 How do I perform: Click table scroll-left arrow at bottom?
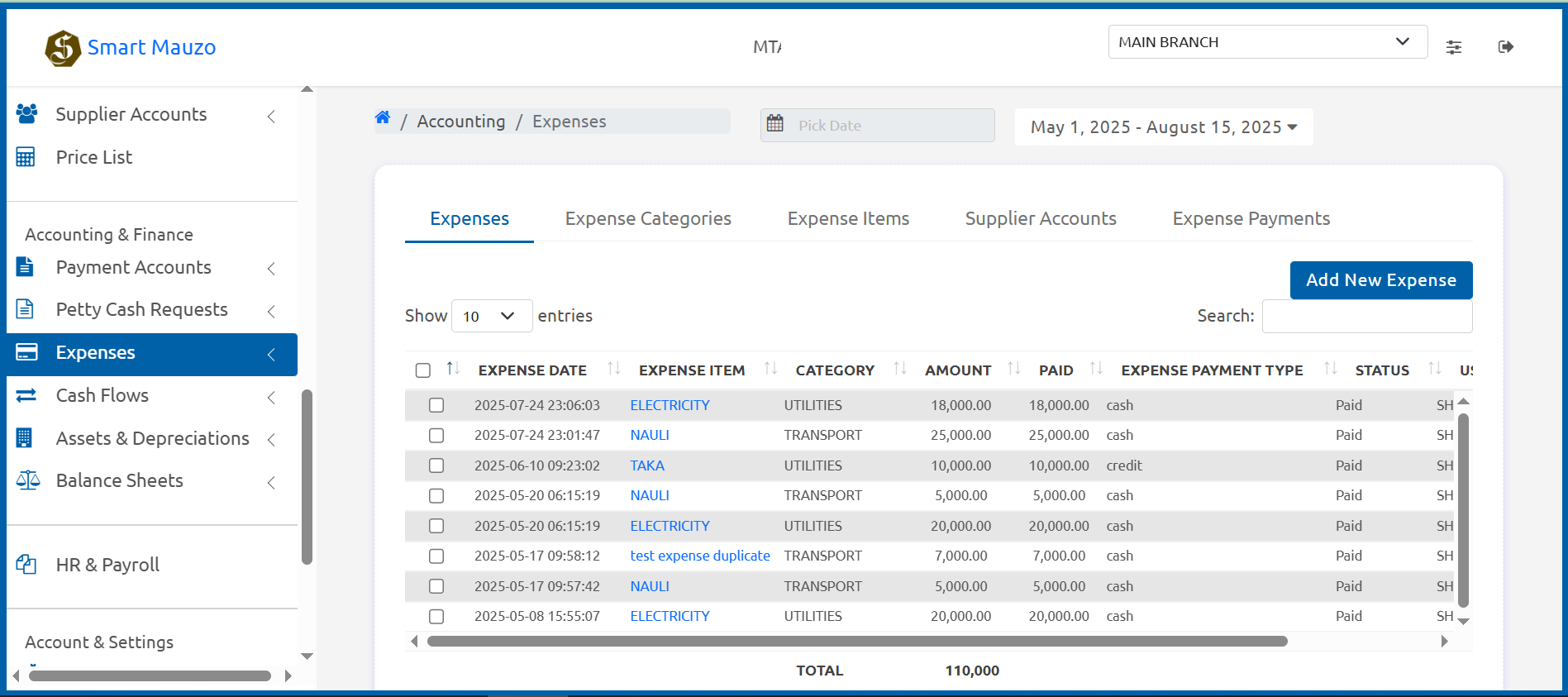point(414,642)
